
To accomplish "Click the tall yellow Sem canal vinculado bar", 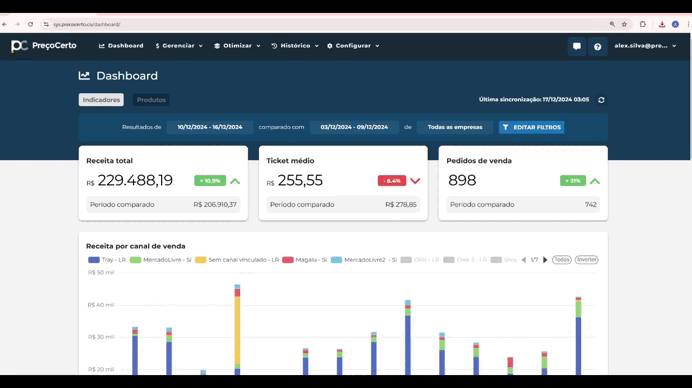I will pos(237,330).
